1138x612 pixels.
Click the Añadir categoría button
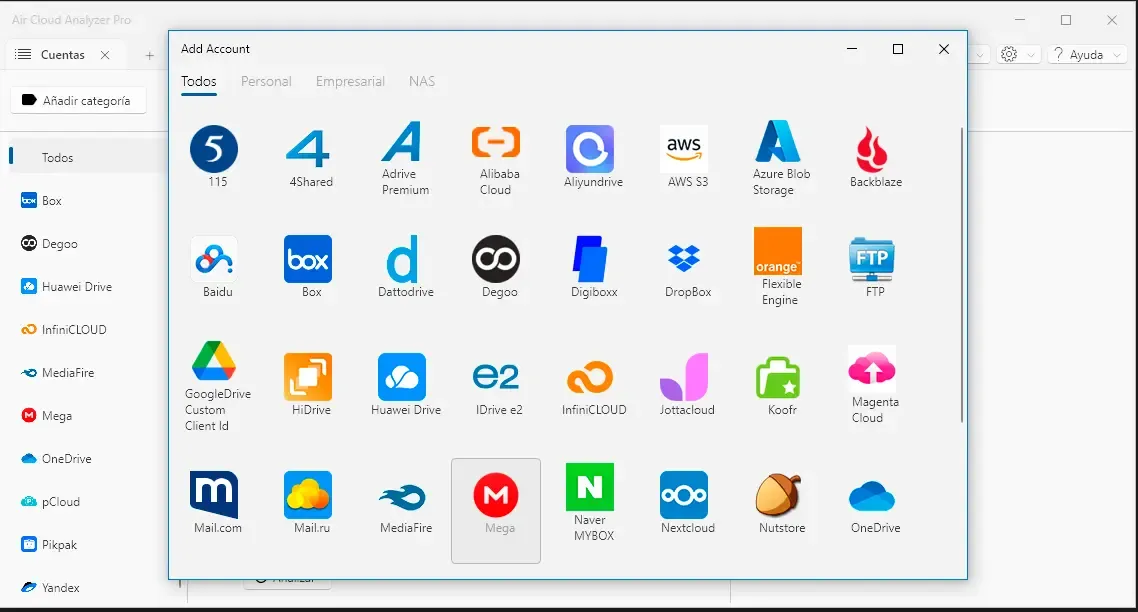click(x=78, y=100)
